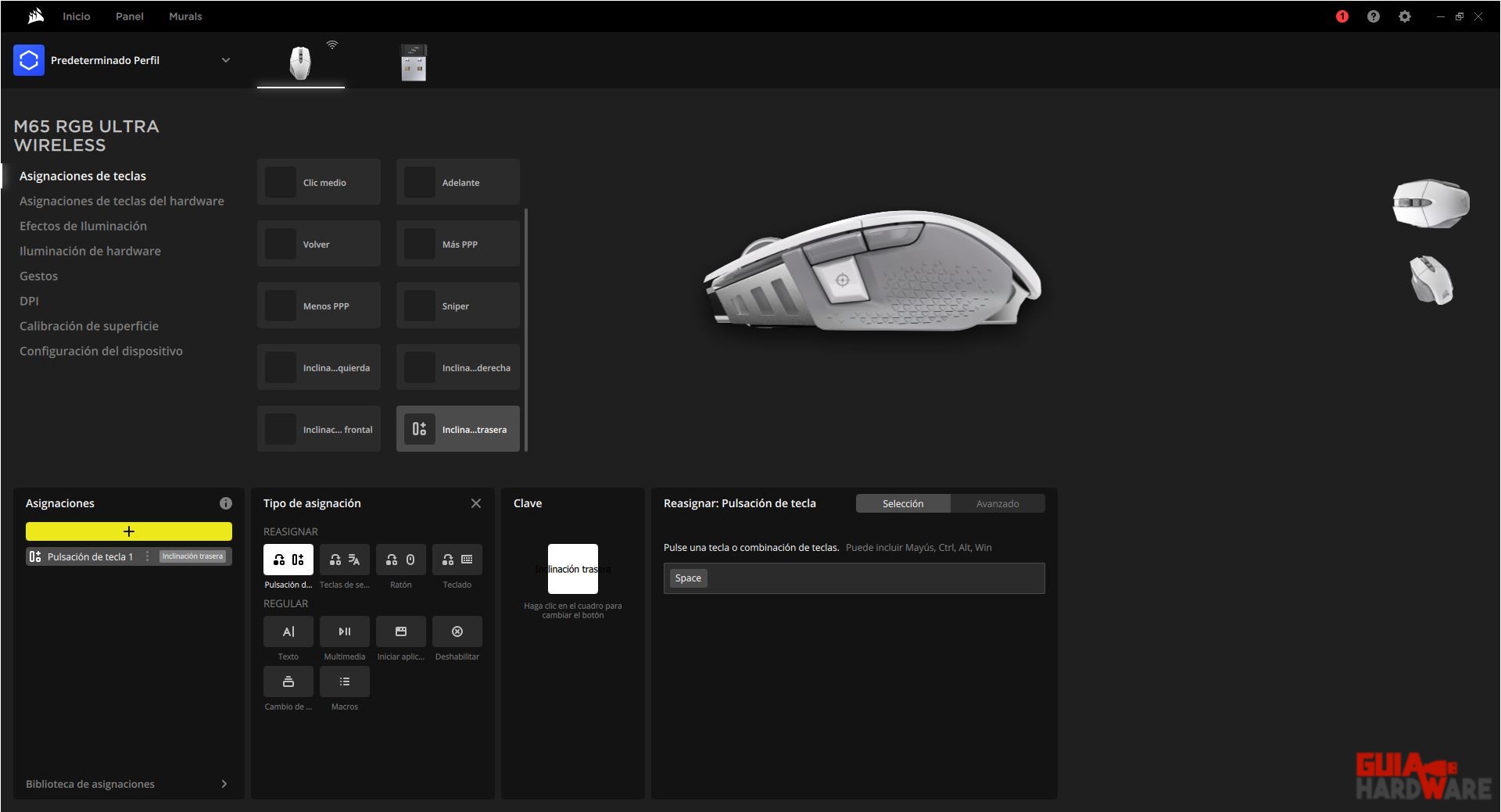Select the Menos PPP button assignment

click(319, 306)
